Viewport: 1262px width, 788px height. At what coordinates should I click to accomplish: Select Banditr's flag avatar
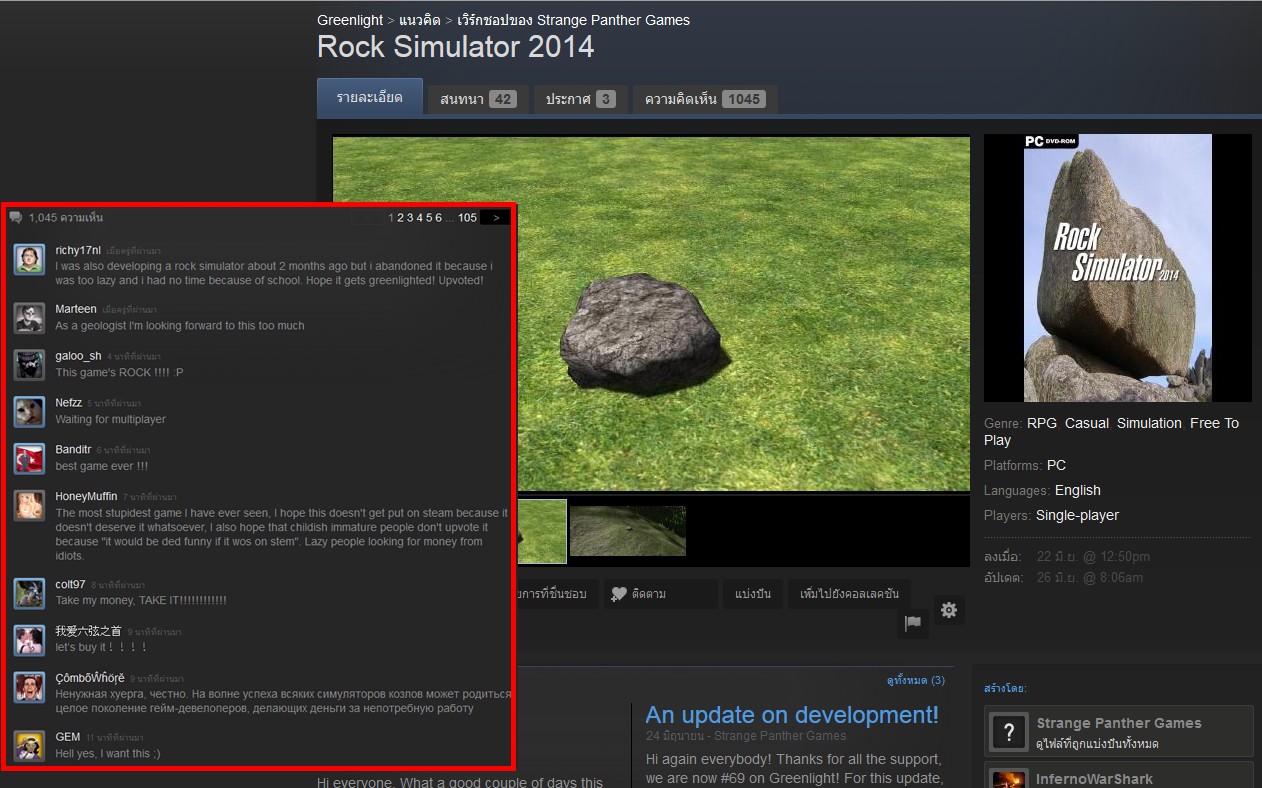(29, 459)
